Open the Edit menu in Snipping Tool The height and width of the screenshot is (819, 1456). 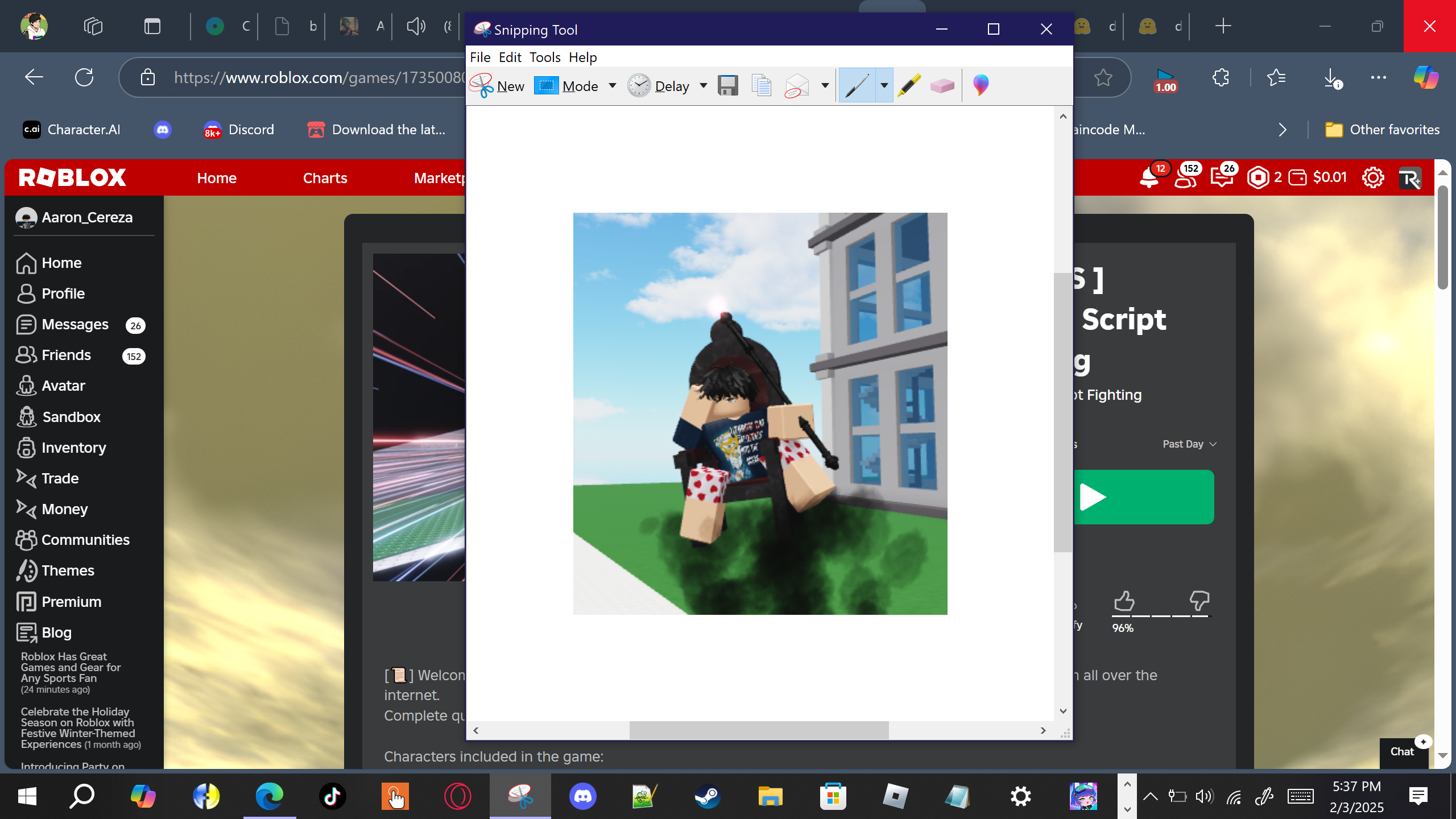click(510, 57)
